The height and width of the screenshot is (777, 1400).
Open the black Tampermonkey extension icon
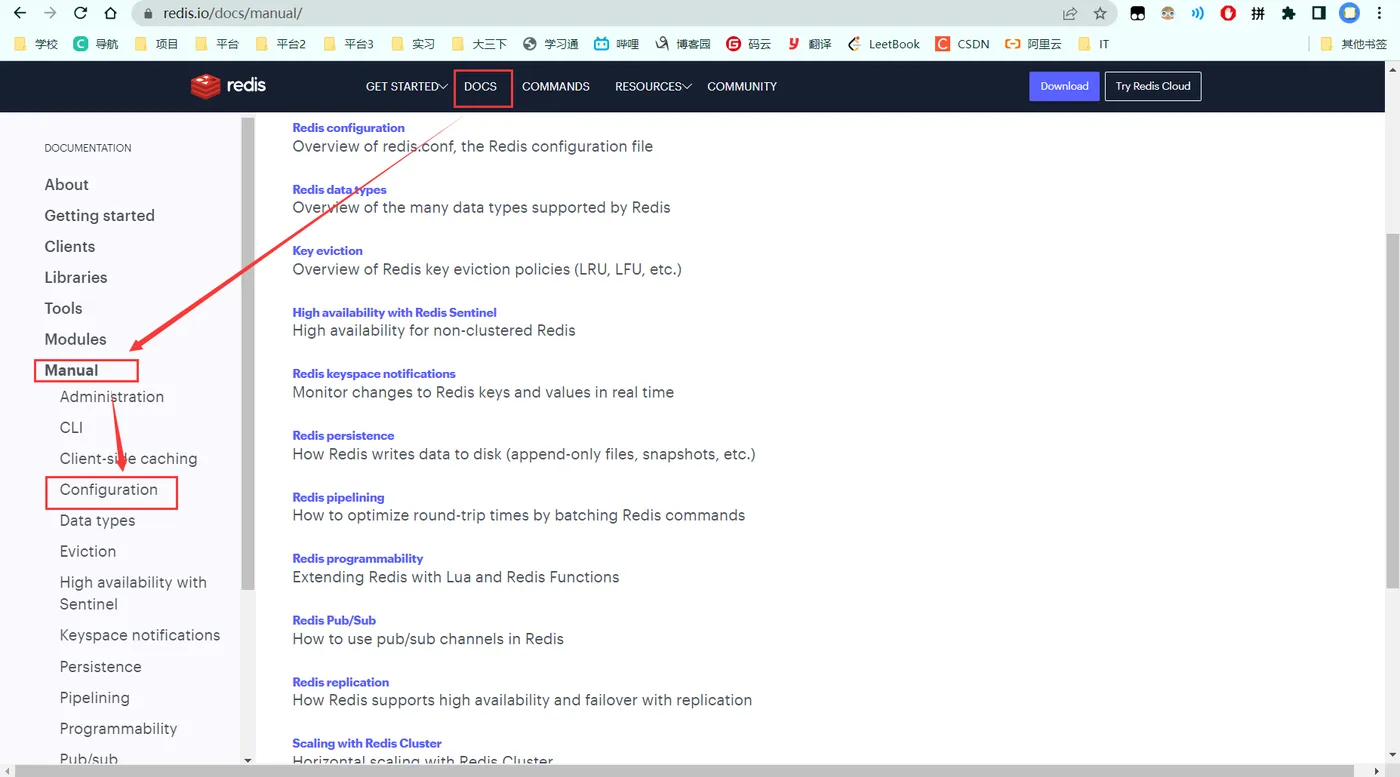tap(1137, 14)
